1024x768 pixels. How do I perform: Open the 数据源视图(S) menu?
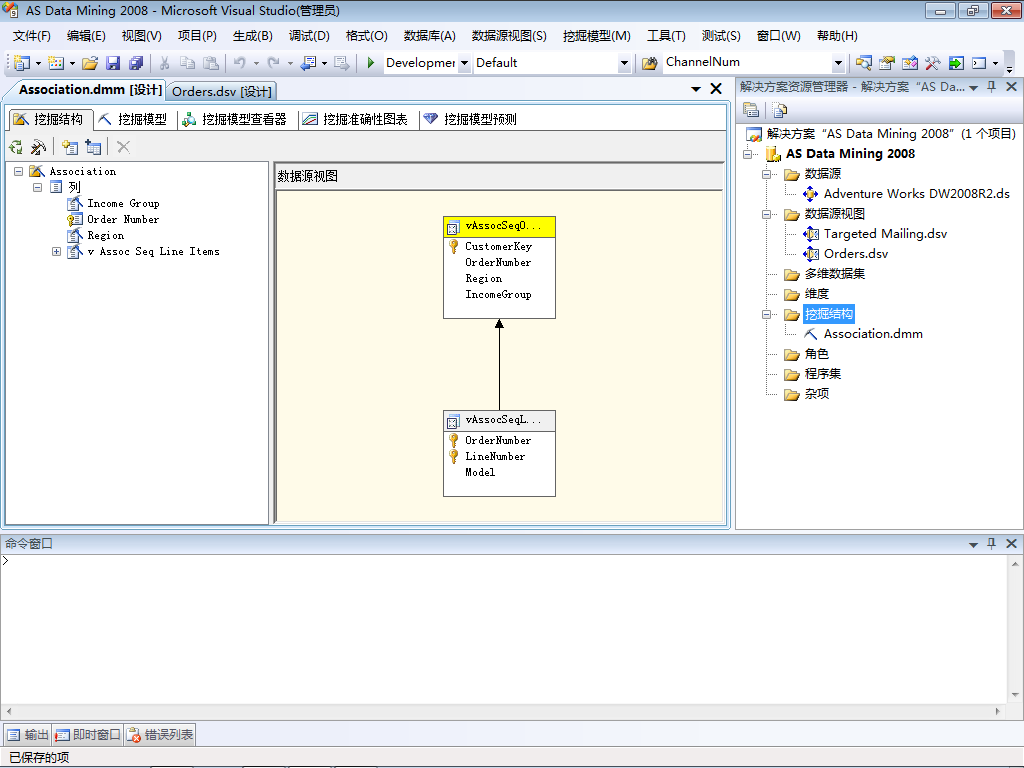509,36
